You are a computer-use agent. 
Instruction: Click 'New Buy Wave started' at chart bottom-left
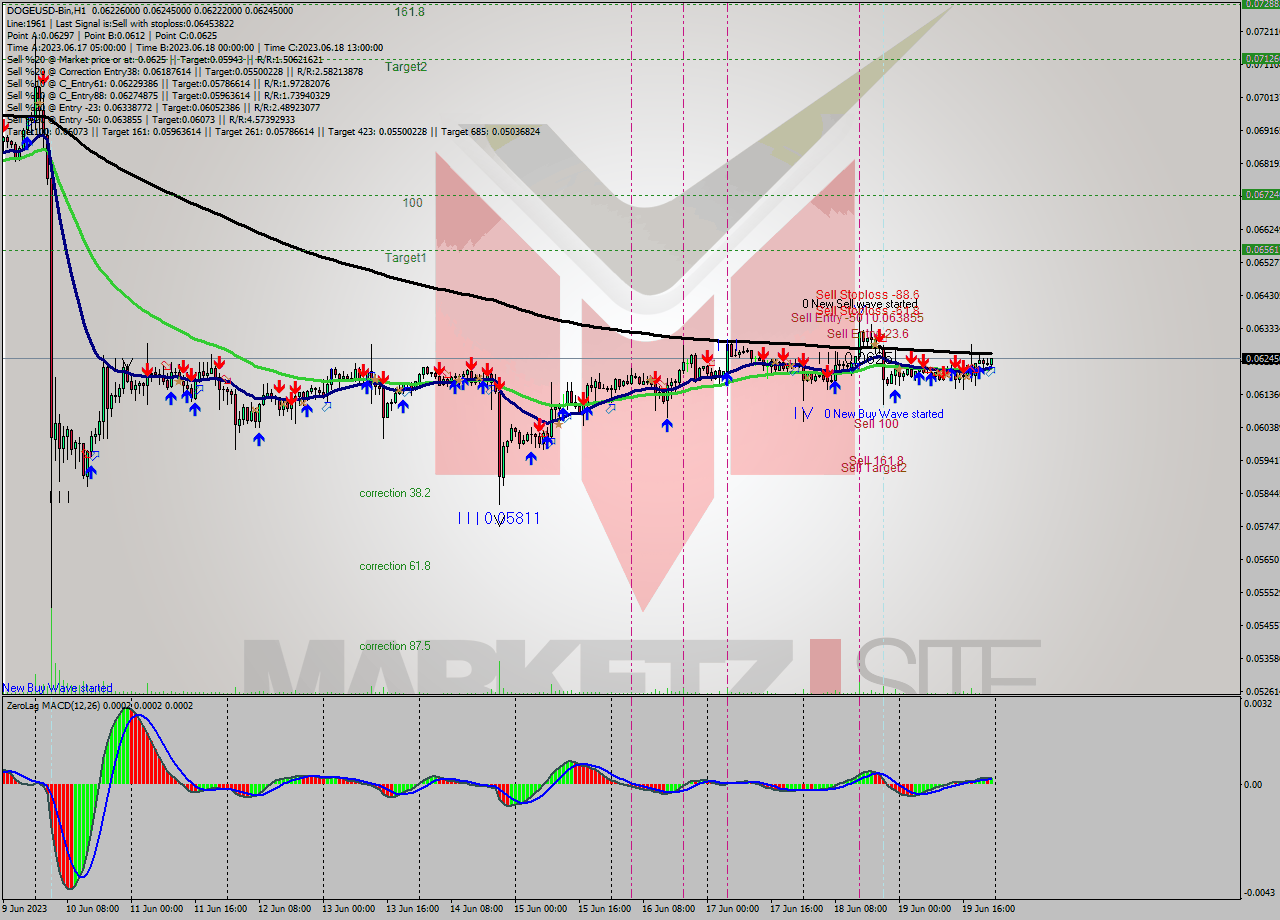(x=57, y=688)
